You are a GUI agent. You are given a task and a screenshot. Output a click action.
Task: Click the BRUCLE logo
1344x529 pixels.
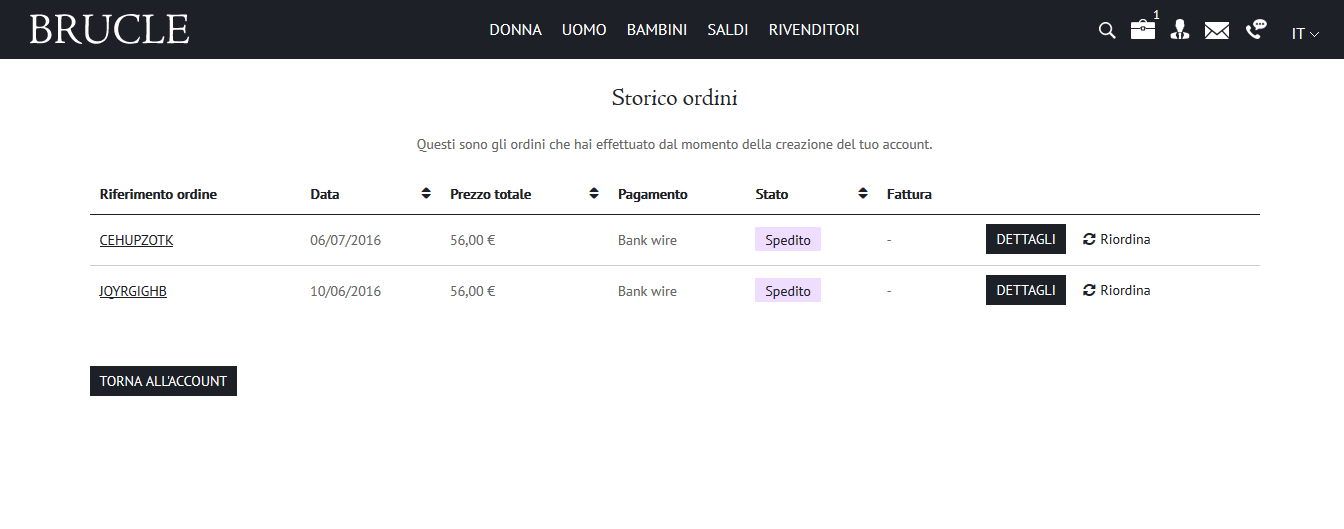click(x=109, y=30)
